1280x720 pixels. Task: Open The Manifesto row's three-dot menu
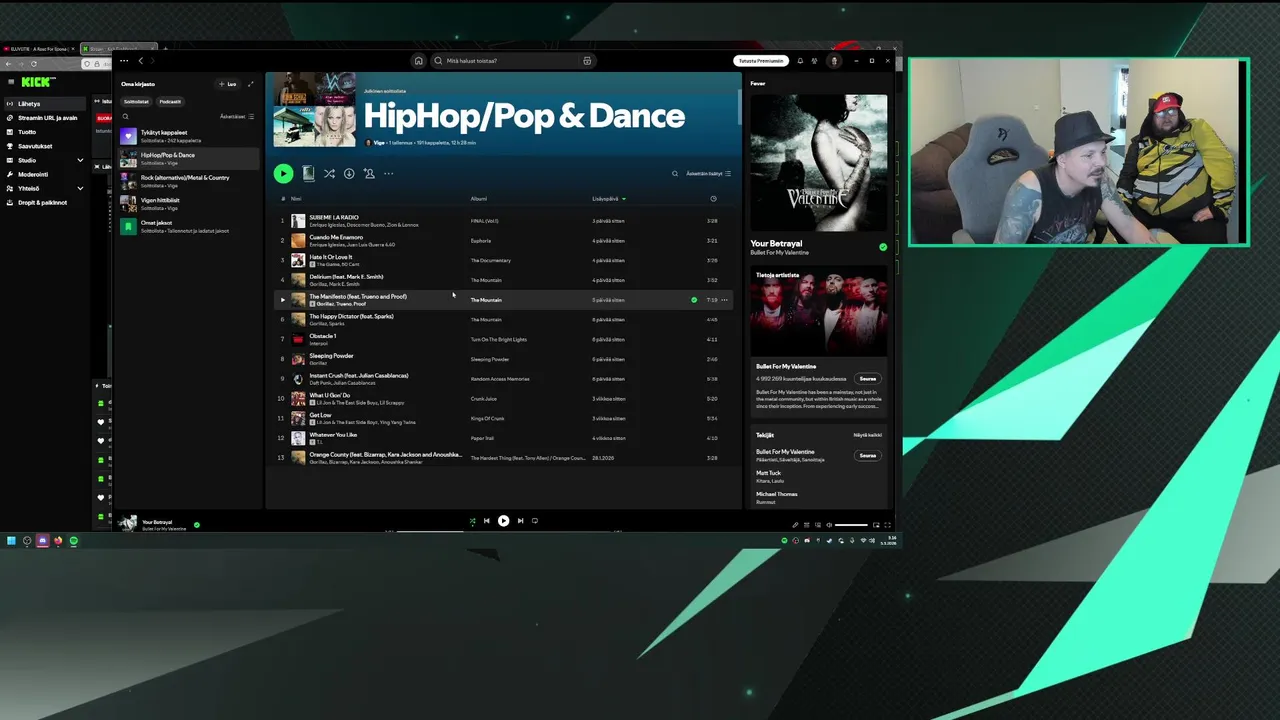pos(725,300)
